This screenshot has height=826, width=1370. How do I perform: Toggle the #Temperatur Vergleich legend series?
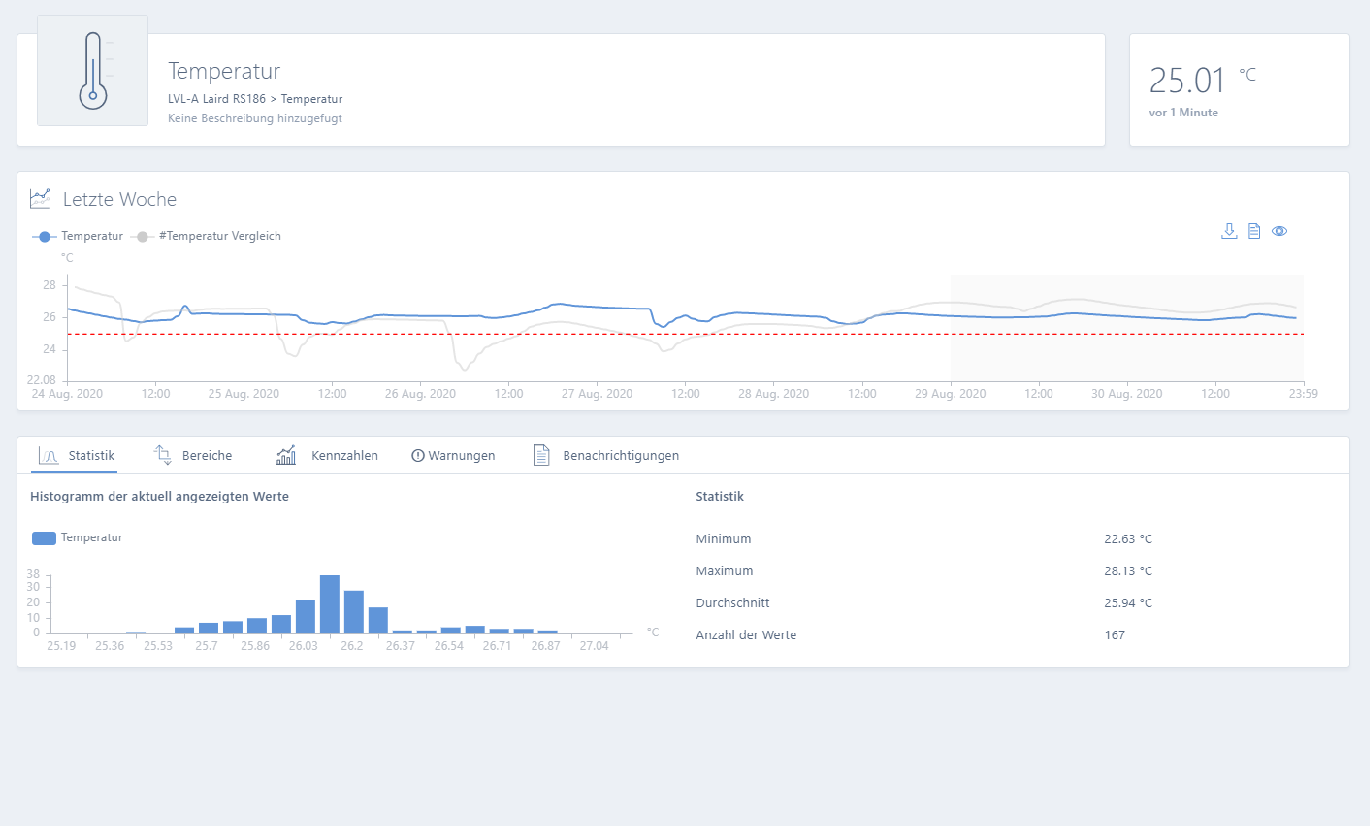(208, 237)
